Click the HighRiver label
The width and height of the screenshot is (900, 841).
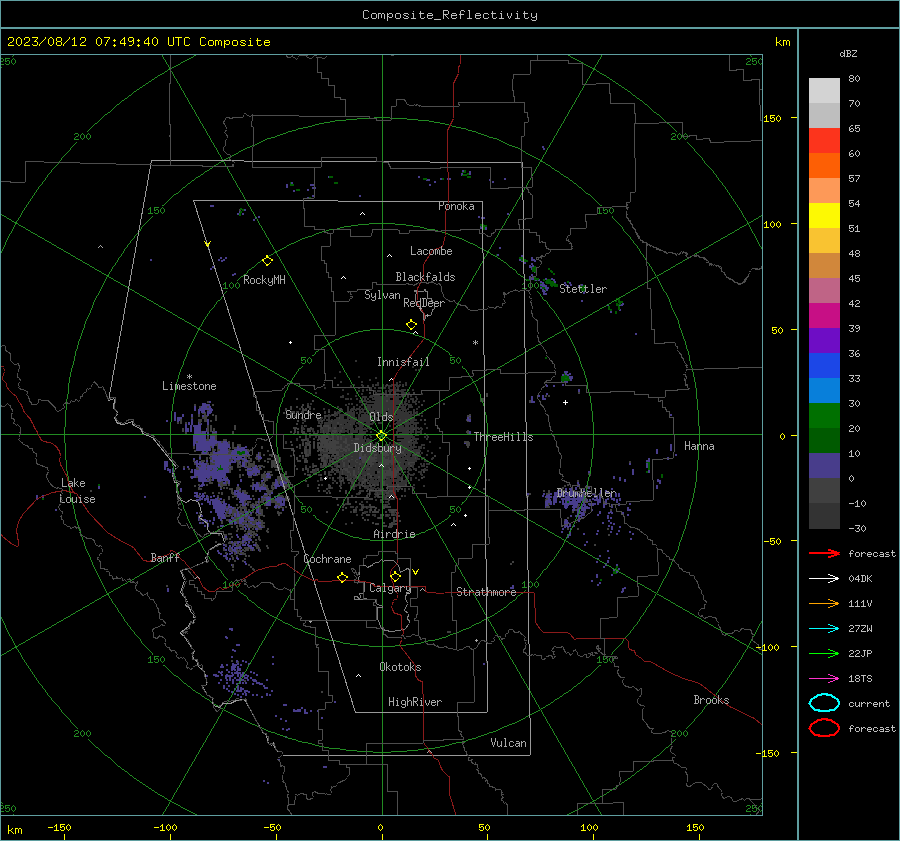415,702
